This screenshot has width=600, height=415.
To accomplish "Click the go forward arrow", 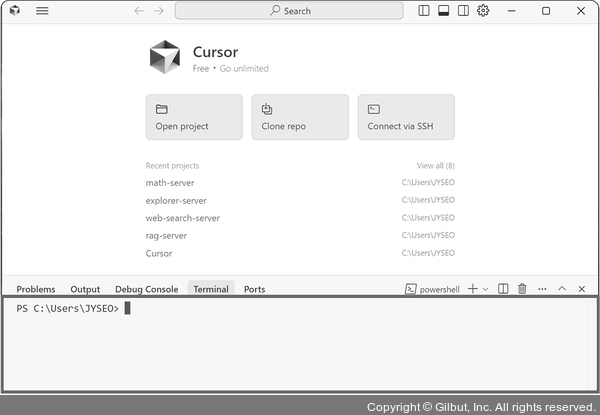I will (x=159, y=11).
